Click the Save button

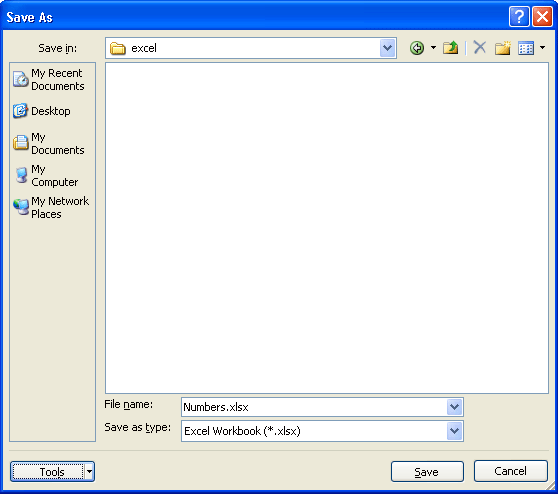pyautogui.click(x=427, y=472)
